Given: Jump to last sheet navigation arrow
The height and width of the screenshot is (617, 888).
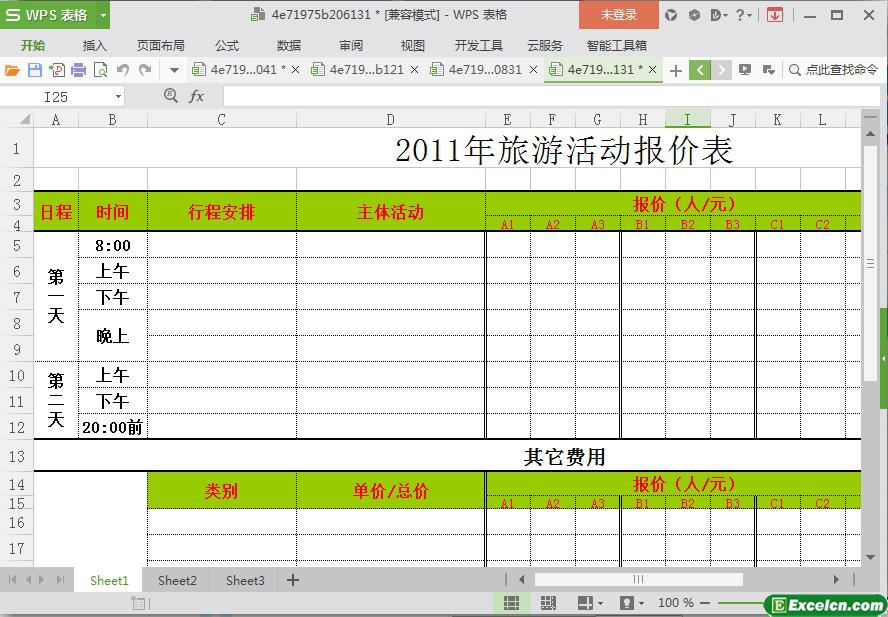Looking at the screenshot, I should pos(60,580).
